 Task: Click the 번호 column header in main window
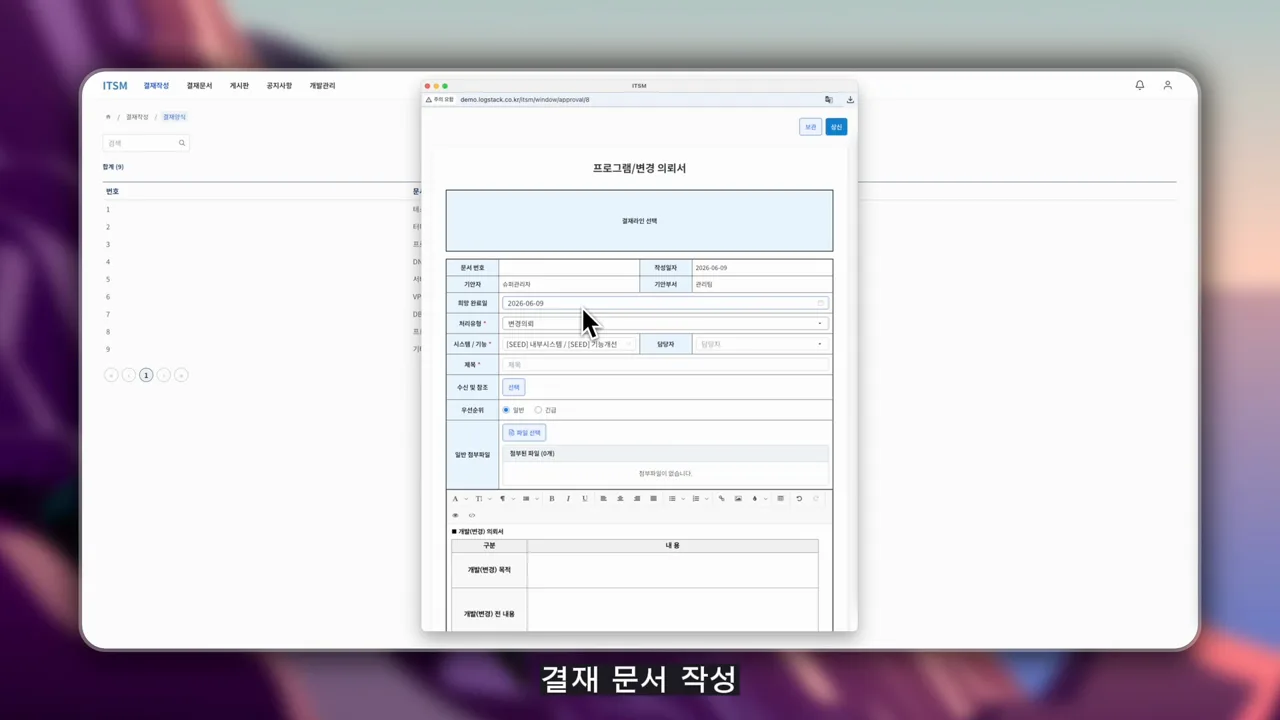pos(112,191)
